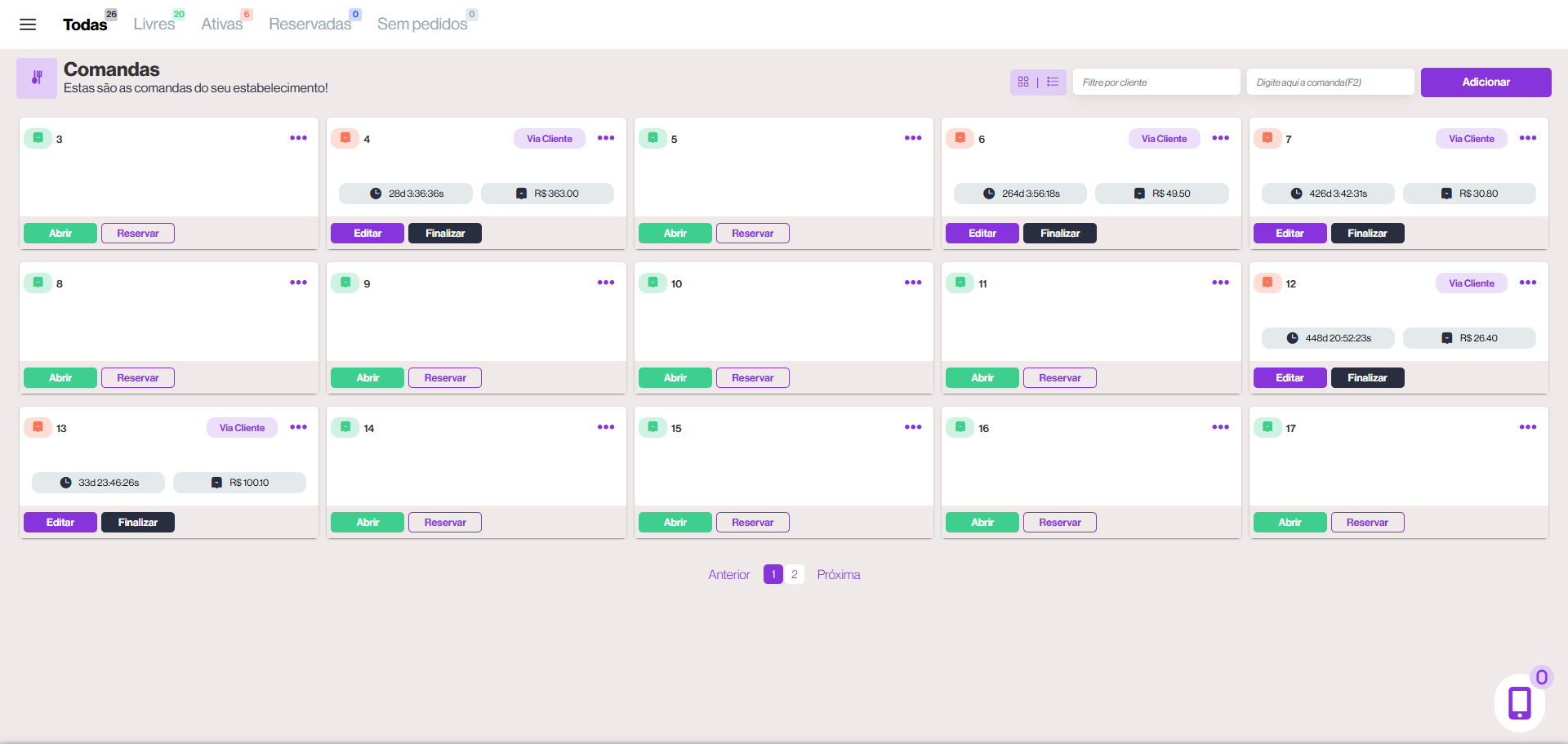Open the three-dot menu on comanda 7
Screen dimensions: 1568x744
click(1527, 138)
